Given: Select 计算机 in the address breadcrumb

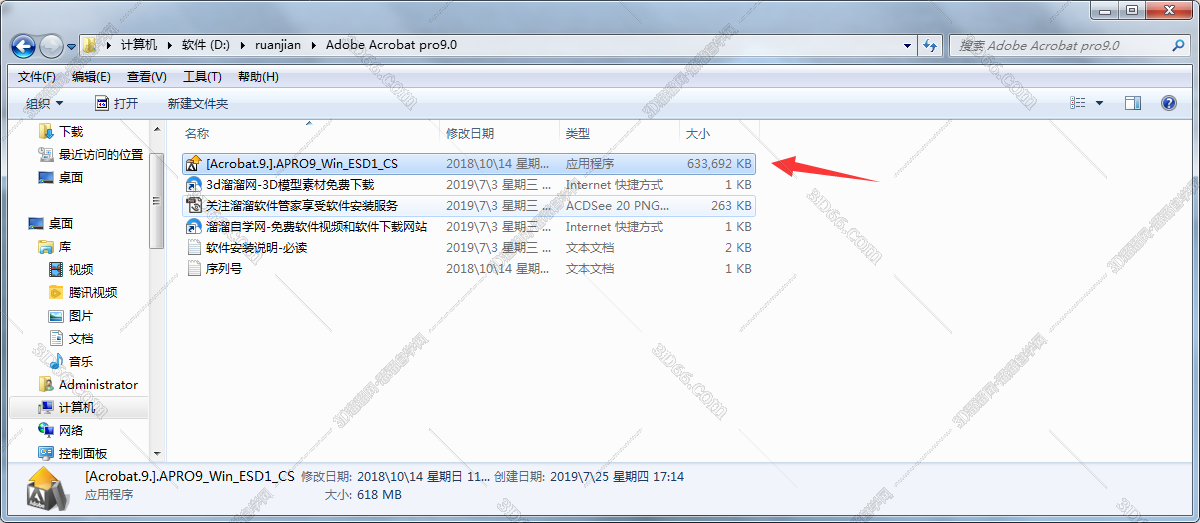Looking at the screenshot, I should coord(139,45).
